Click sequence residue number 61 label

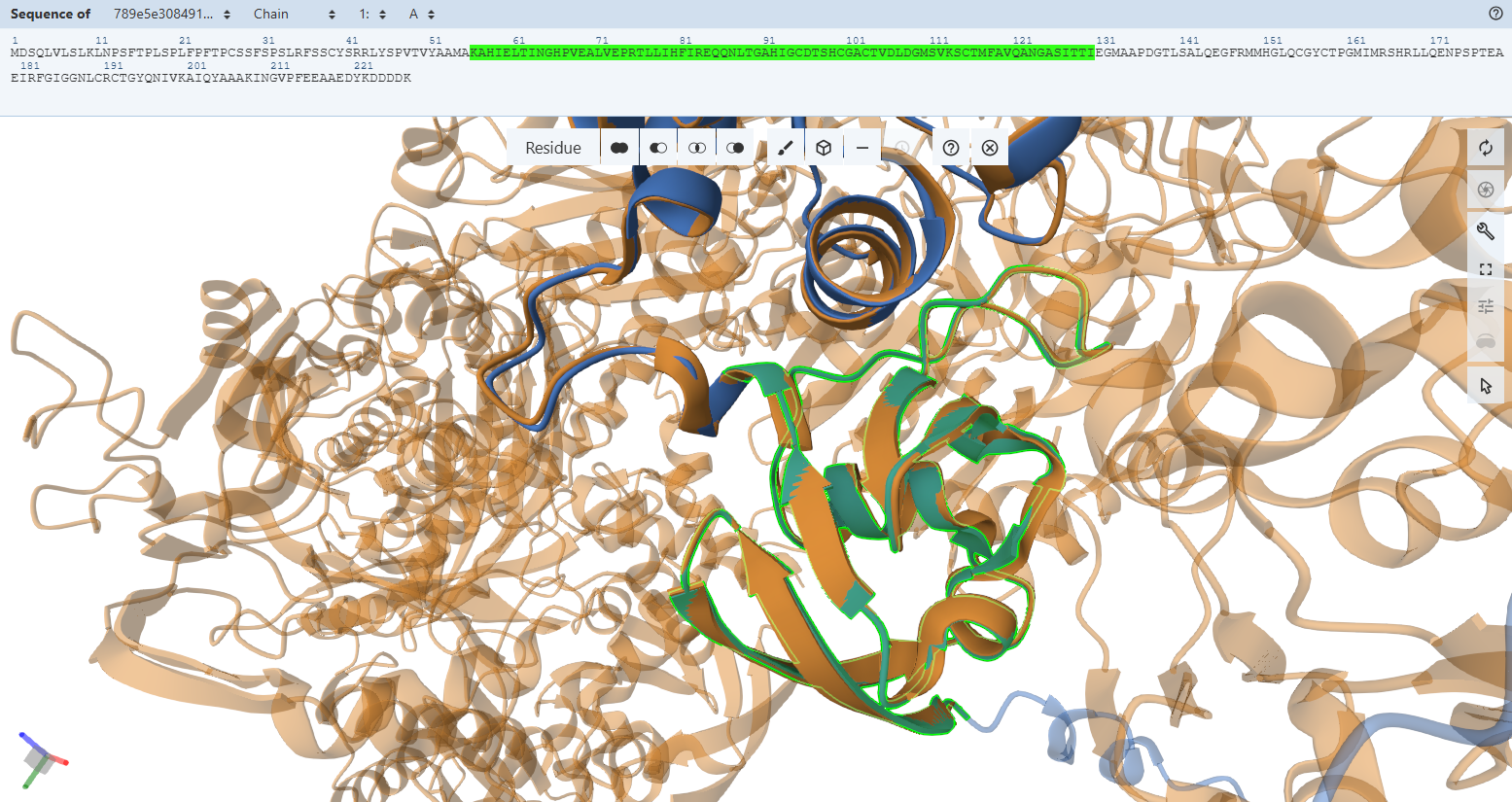(x=519, y=41)
